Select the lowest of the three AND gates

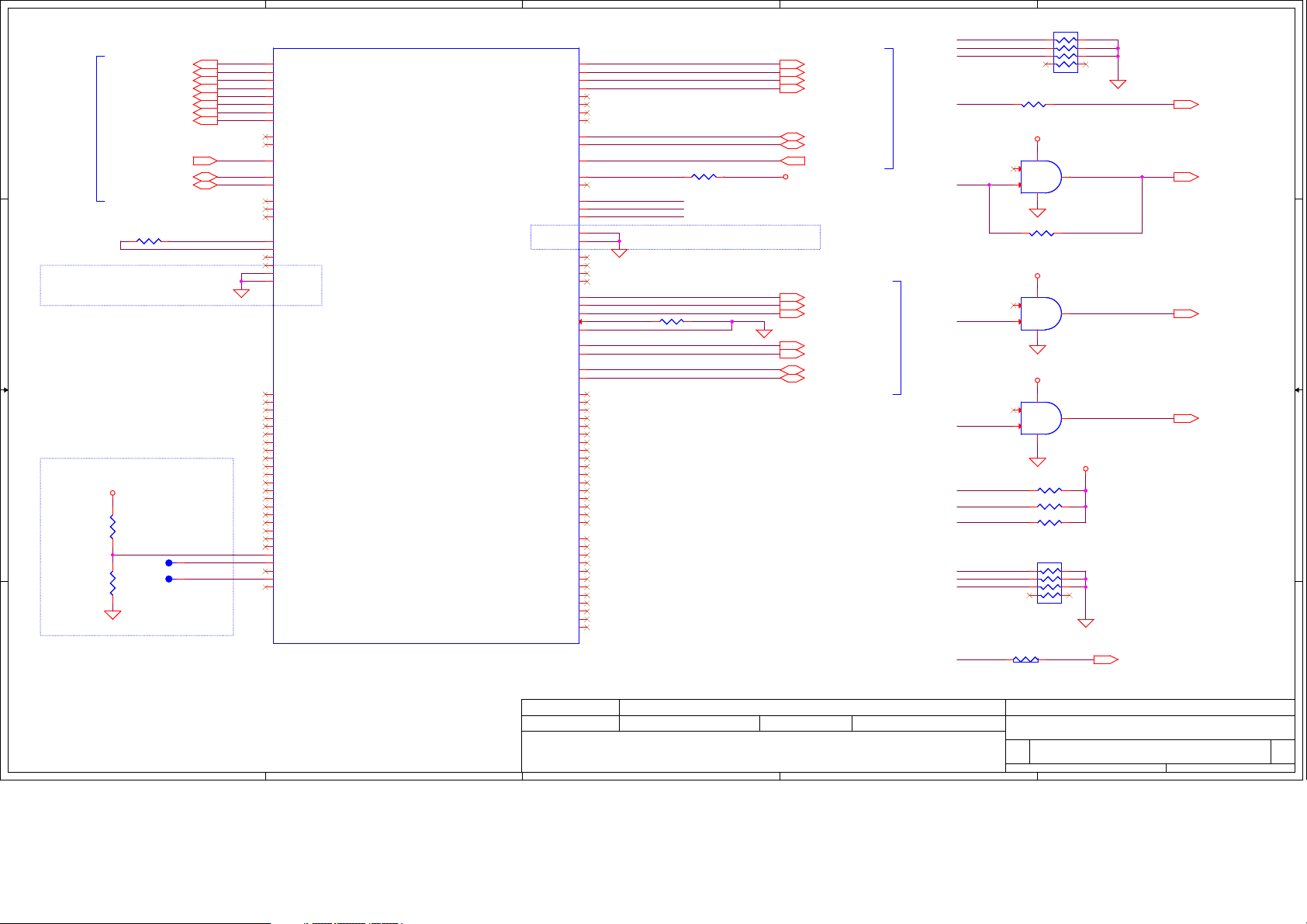[1041, 418]
